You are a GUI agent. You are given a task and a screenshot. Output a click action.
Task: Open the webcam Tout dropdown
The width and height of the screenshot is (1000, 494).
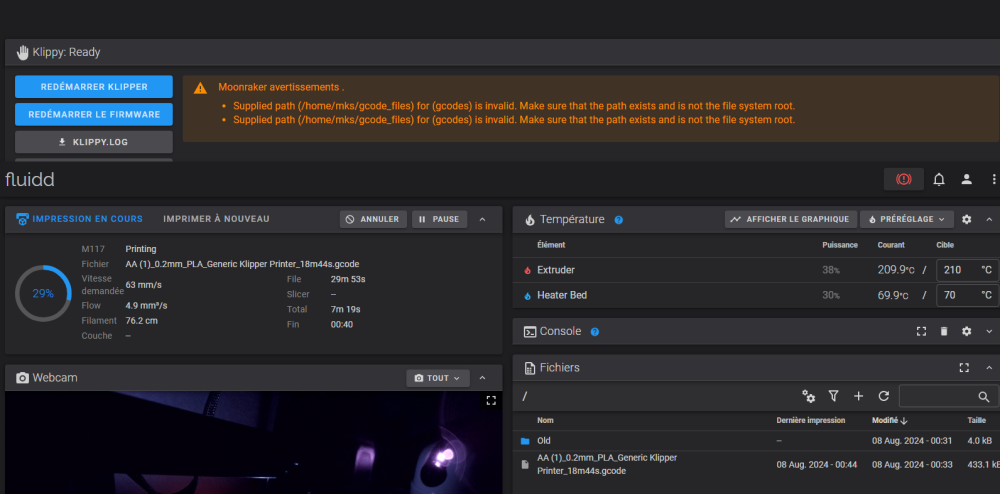pyautogui.click(x=438, y=378)
